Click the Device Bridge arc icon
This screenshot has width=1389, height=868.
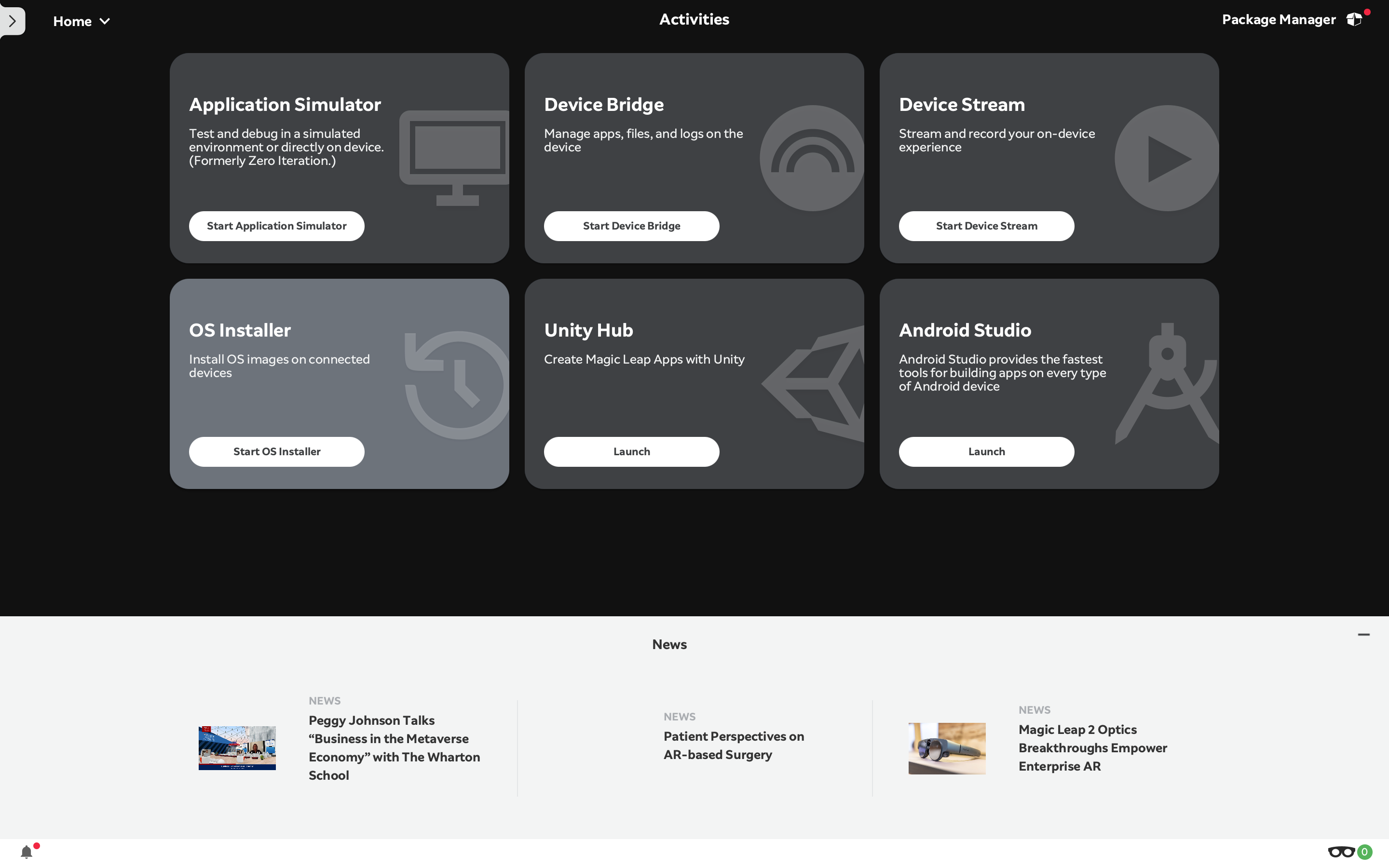pos(812,158)
